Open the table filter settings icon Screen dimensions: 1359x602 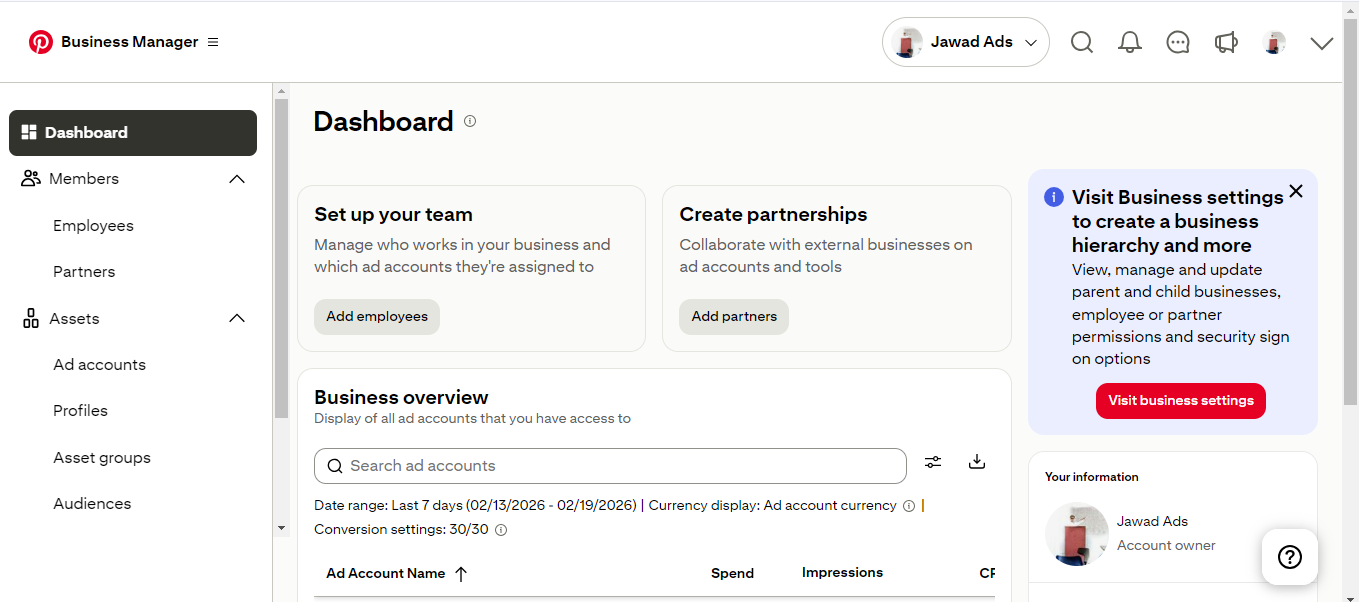(x=933, y=462)
